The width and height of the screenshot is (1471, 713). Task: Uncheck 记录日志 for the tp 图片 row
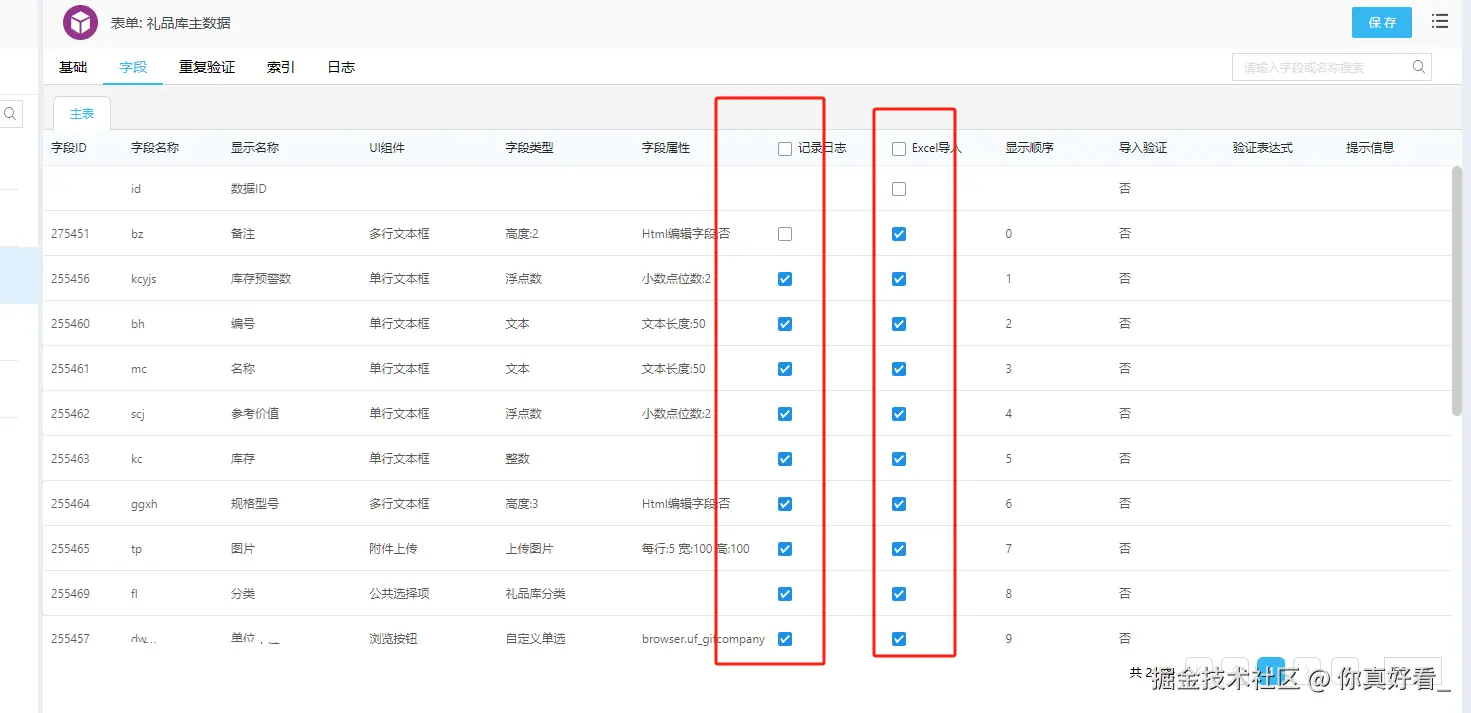(x=785, y=549)
